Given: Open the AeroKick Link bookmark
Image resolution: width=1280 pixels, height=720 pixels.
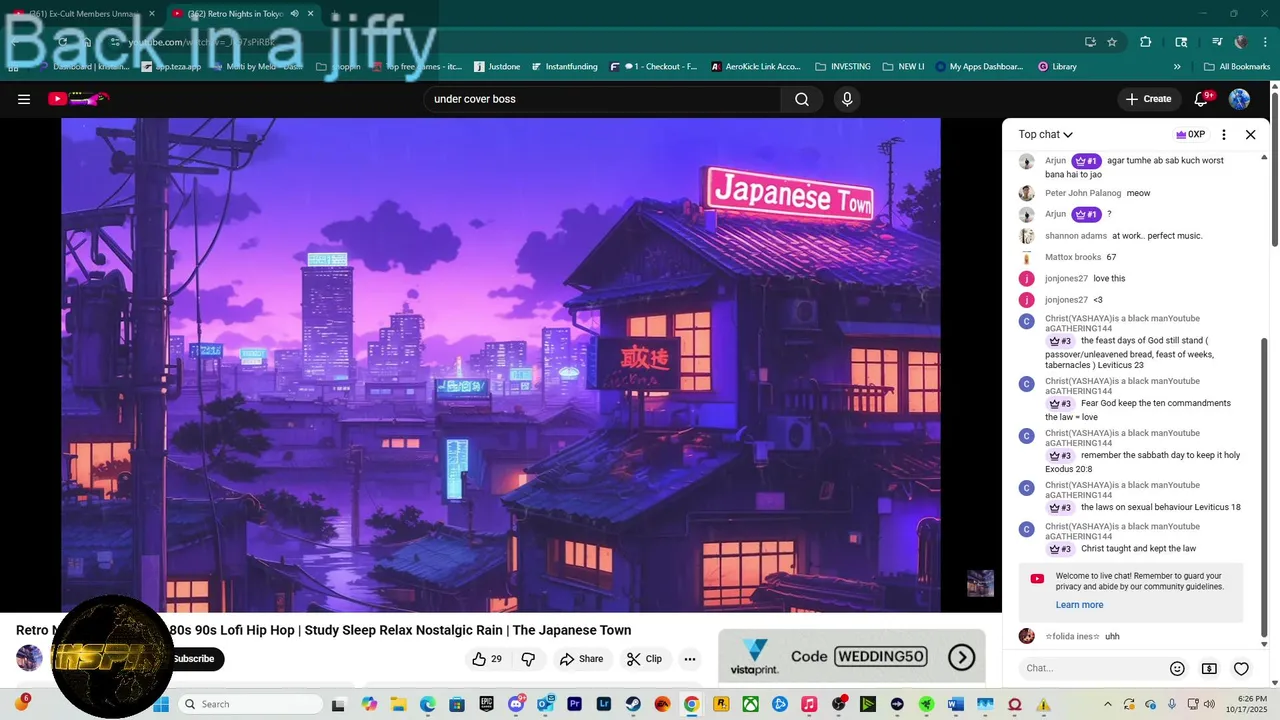Looking at the screenshot, I should 756,67.
